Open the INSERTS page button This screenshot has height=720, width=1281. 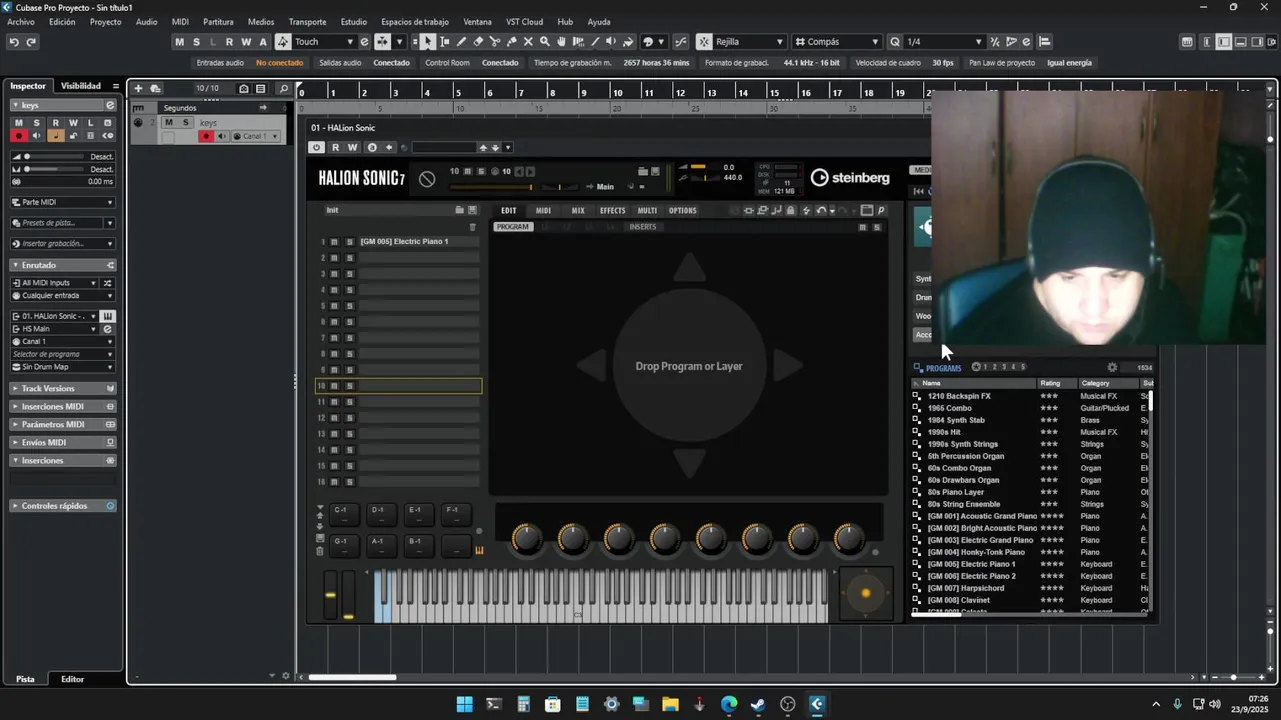point(642,227)
